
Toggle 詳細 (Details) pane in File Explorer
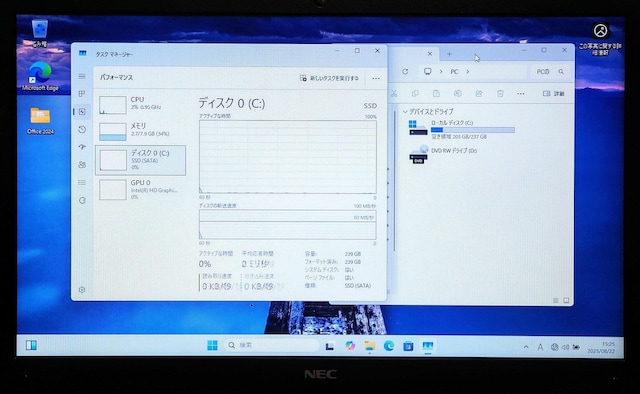(x=553, y=93)
